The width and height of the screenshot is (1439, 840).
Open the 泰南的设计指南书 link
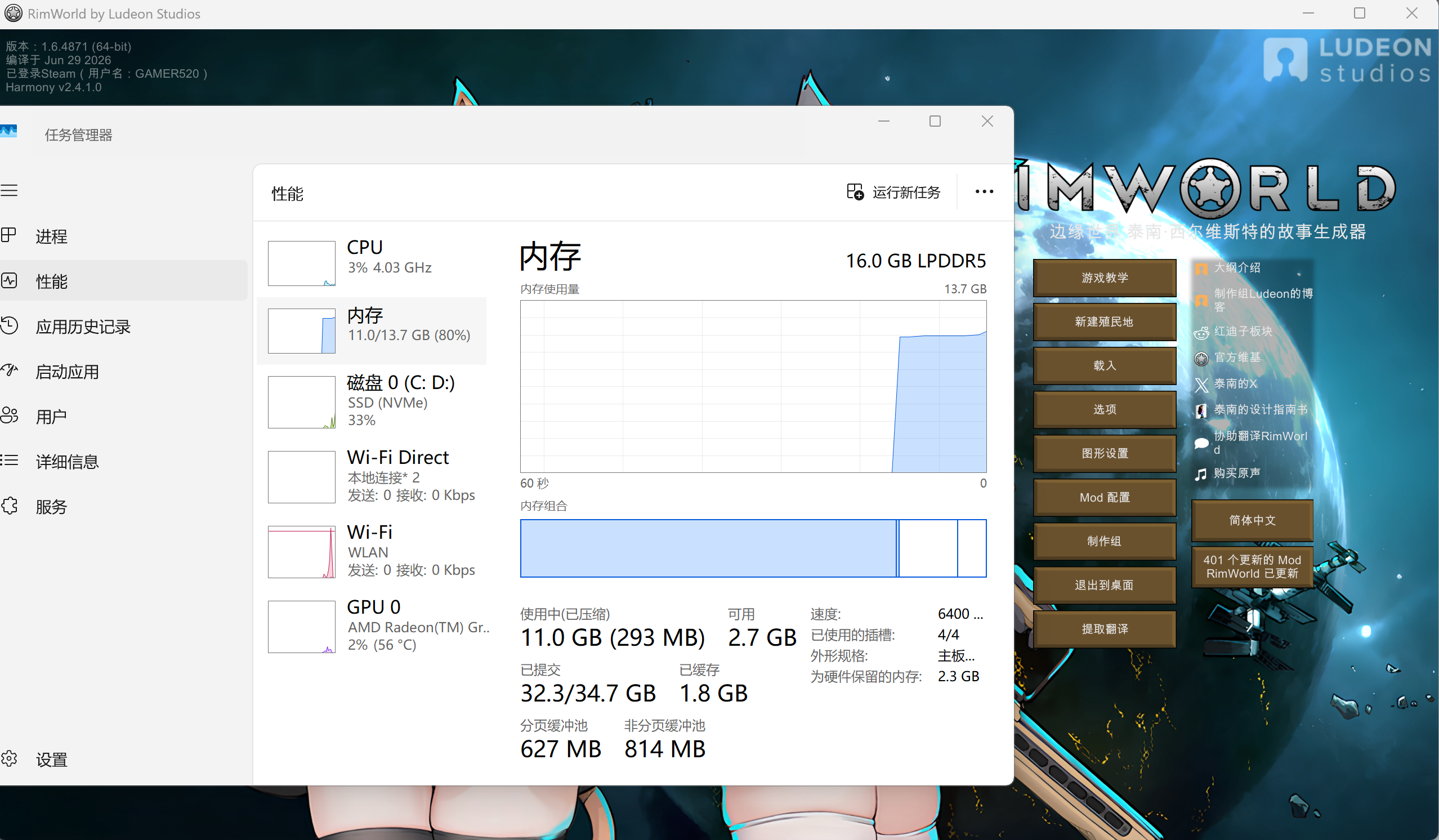(x=1261, y=409)
